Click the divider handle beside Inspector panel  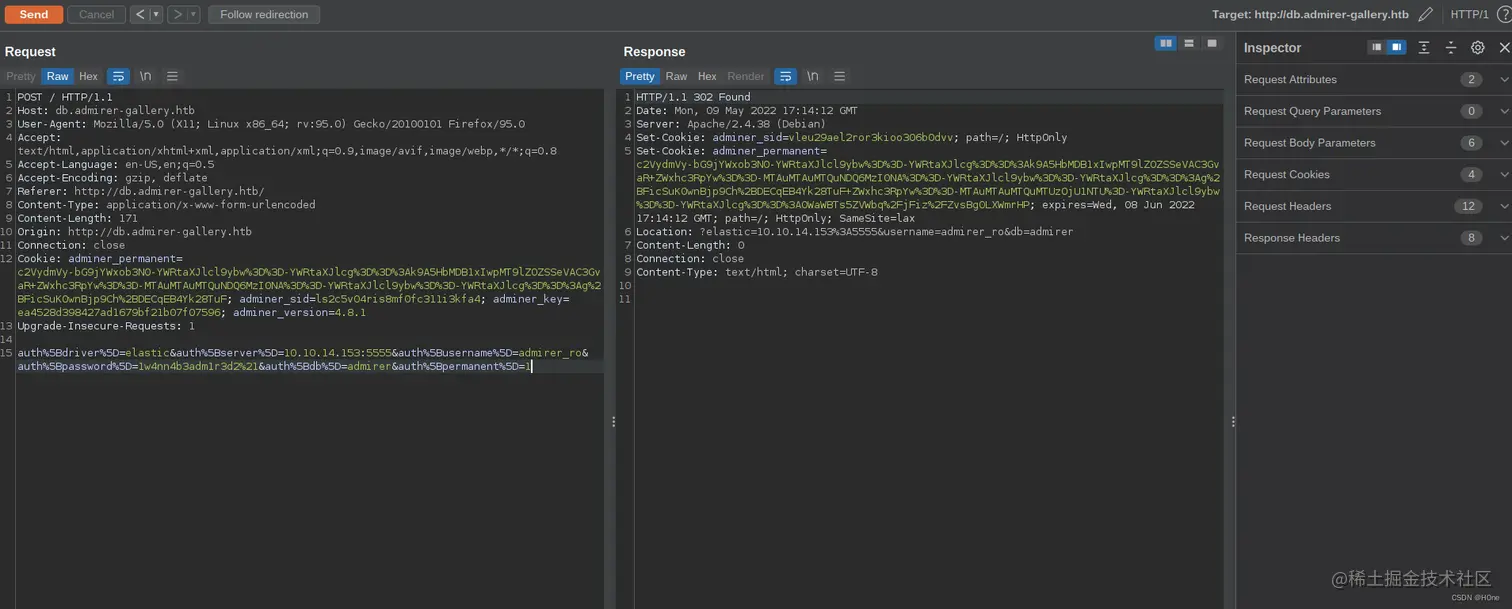tap(1234, 422)
